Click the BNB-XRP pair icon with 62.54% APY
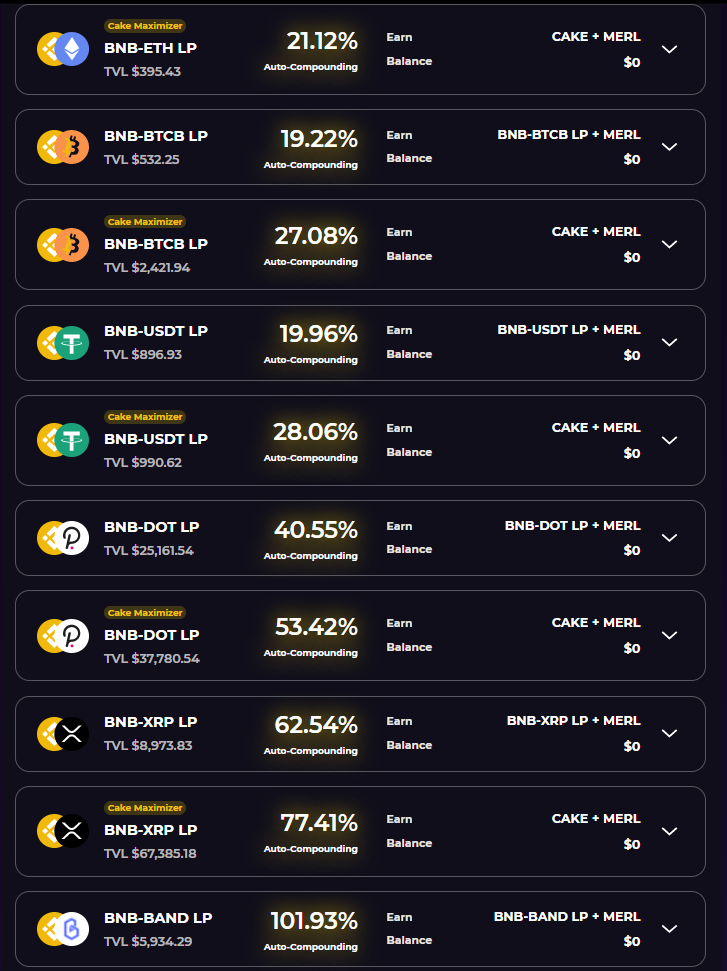 coord(63,734)
